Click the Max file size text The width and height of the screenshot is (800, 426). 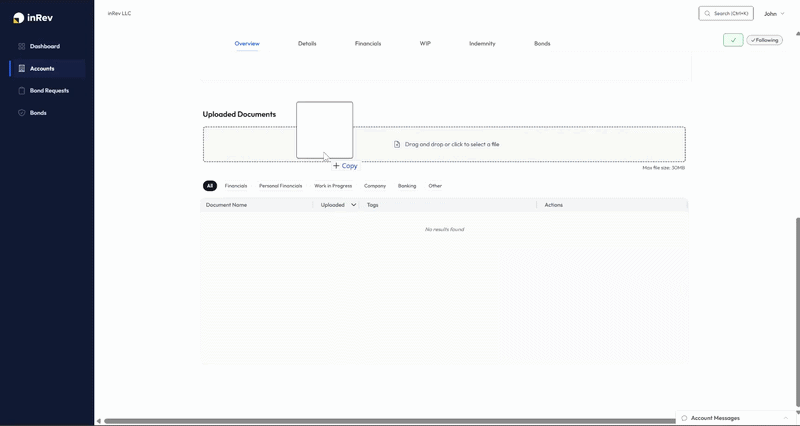point(663,168)
